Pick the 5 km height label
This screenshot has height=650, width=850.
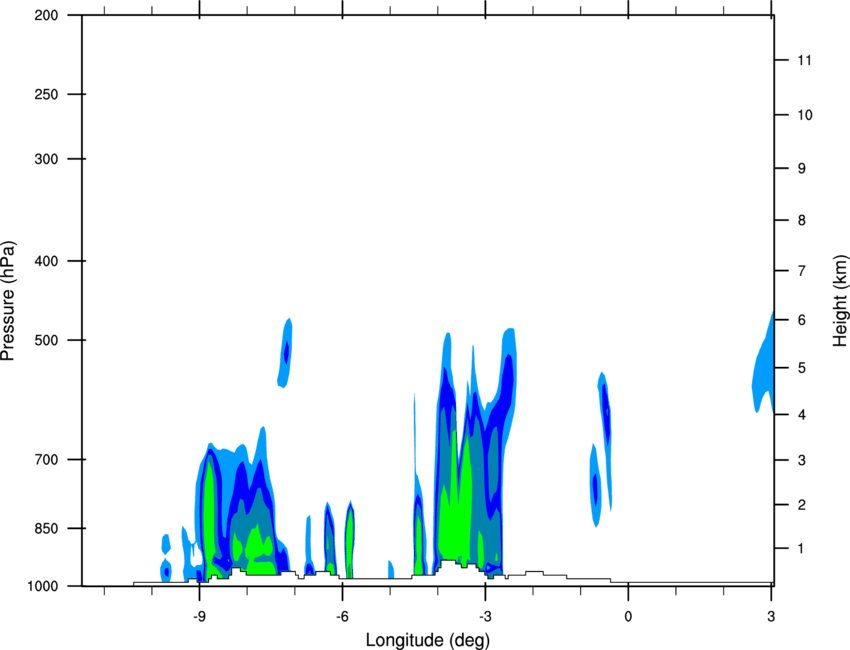coord(801,368)
